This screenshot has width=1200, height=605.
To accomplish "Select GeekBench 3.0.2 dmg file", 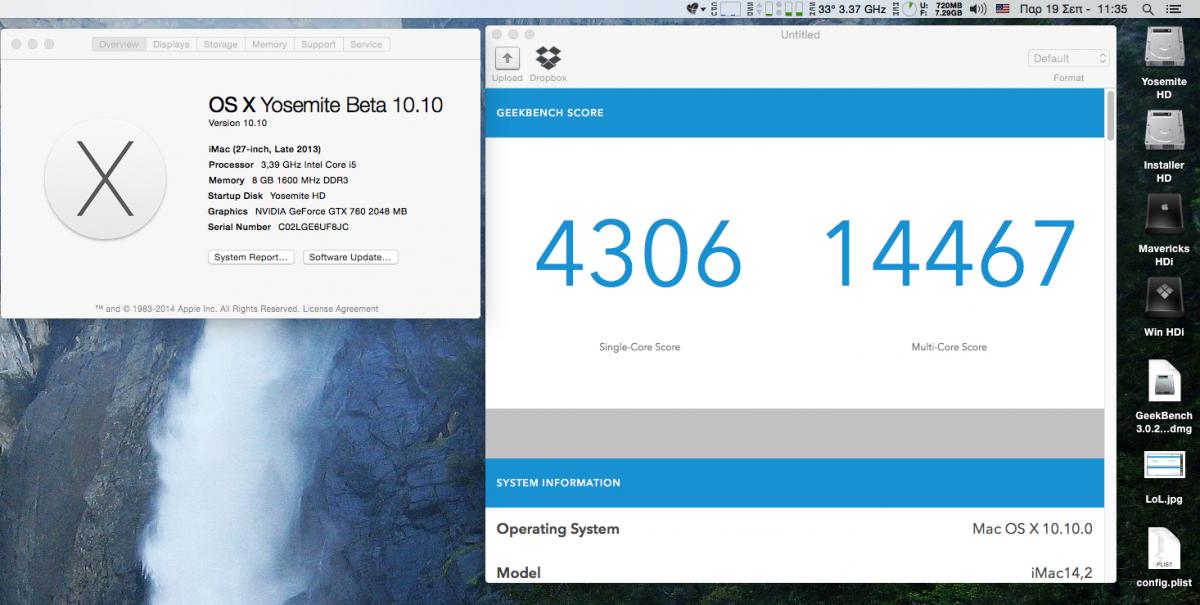I will point(1164,383).
